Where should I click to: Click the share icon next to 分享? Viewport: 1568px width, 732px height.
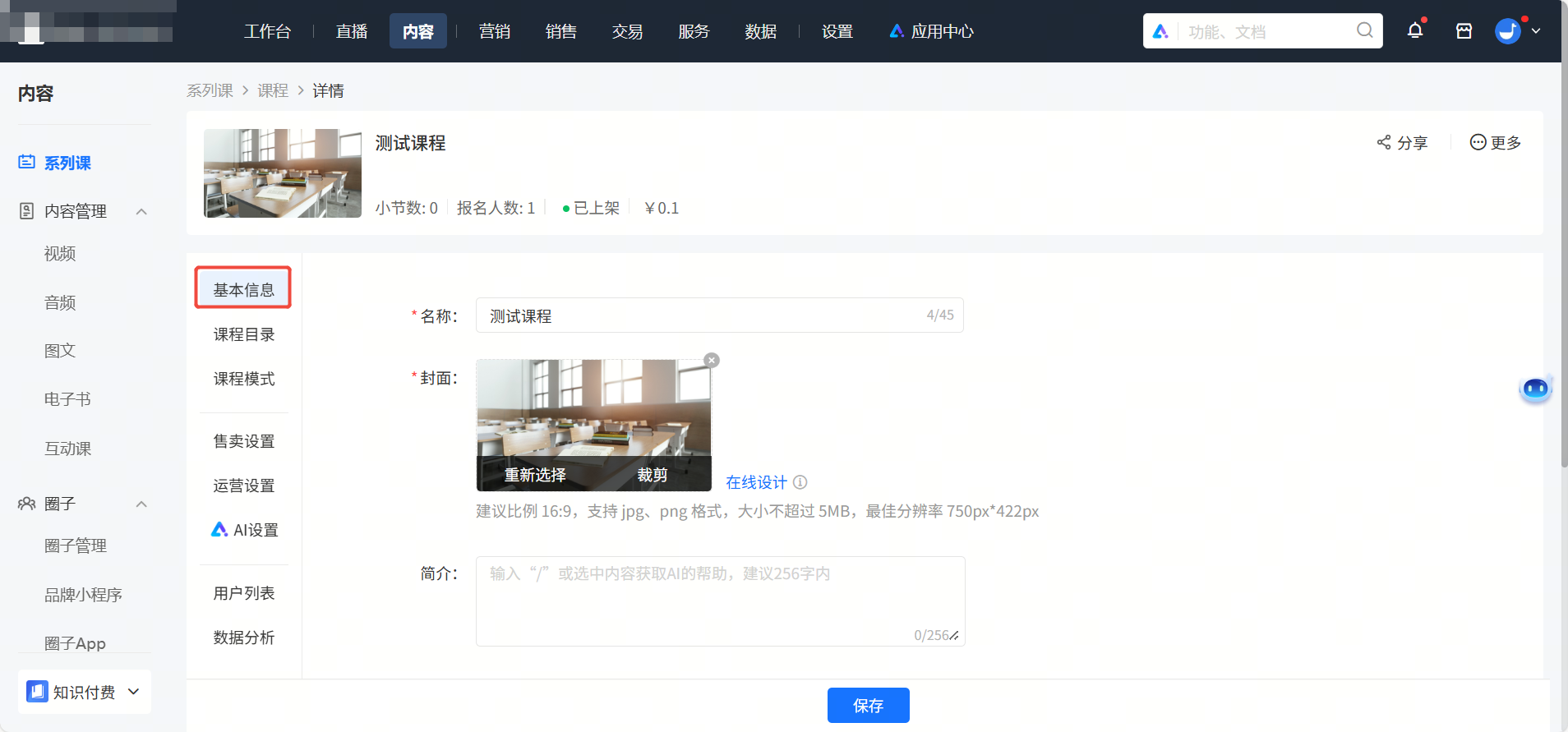(x=1384, y=142)
